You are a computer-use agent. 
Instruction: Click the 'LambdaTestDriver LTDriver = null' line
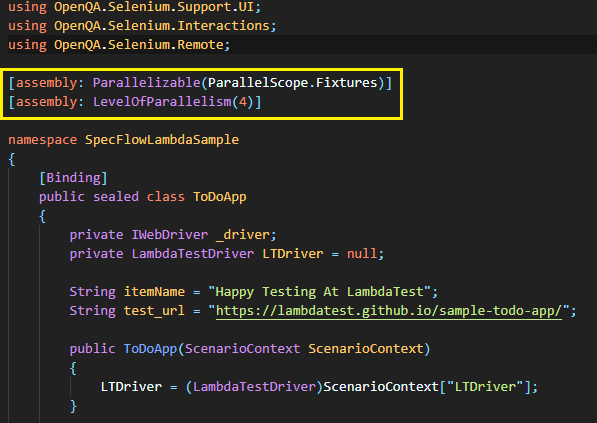(227, 254)
